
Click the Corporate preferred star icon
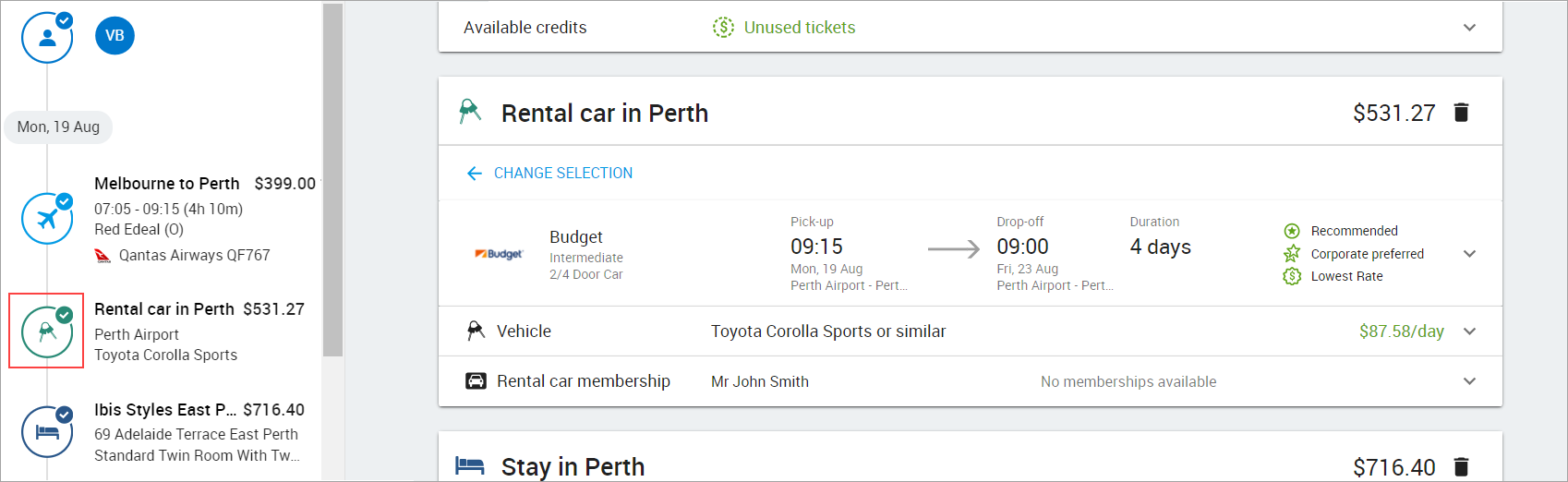pyautogui.click(x=1292, y=253)
